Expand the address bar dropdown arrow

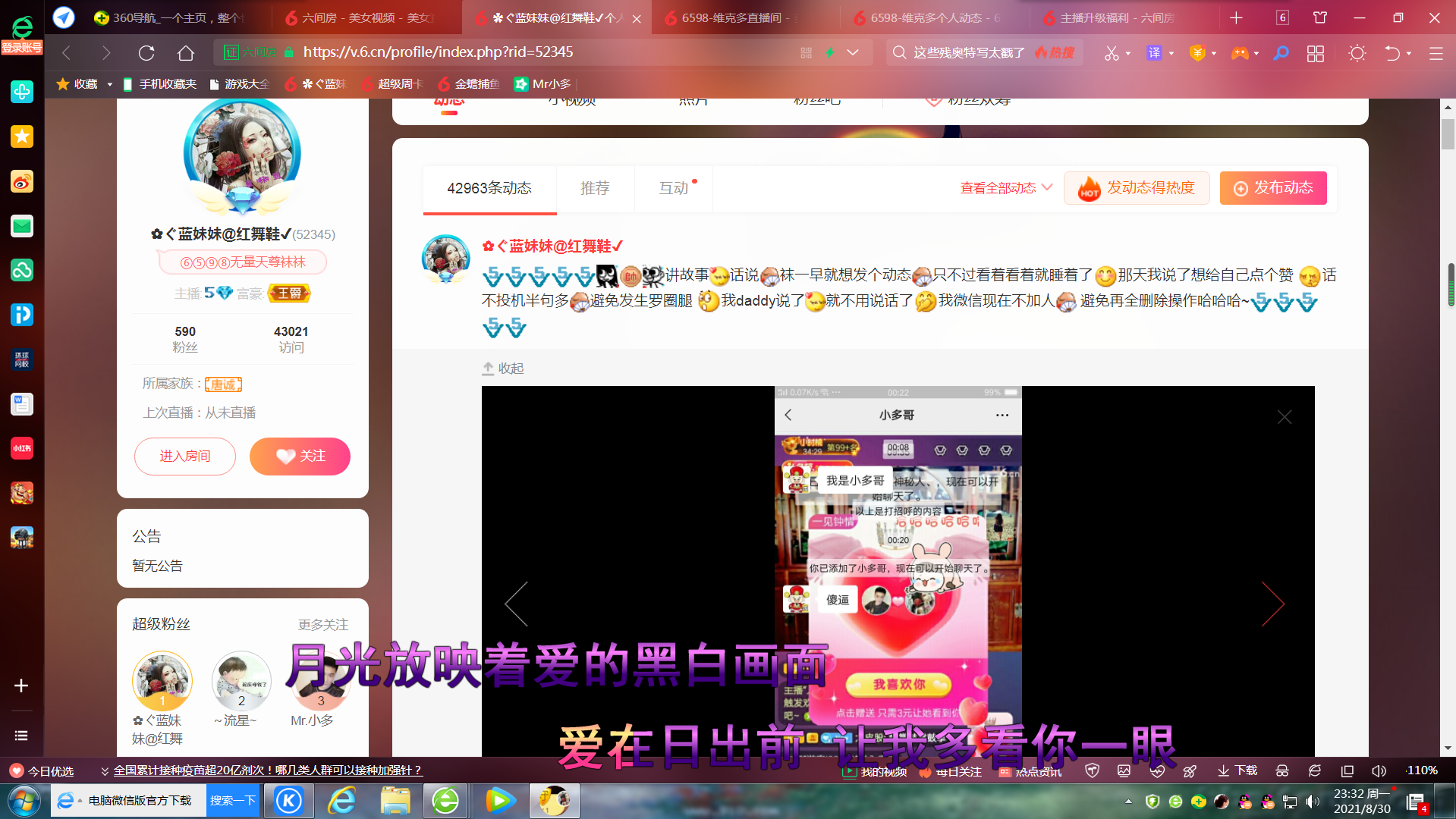853,52
